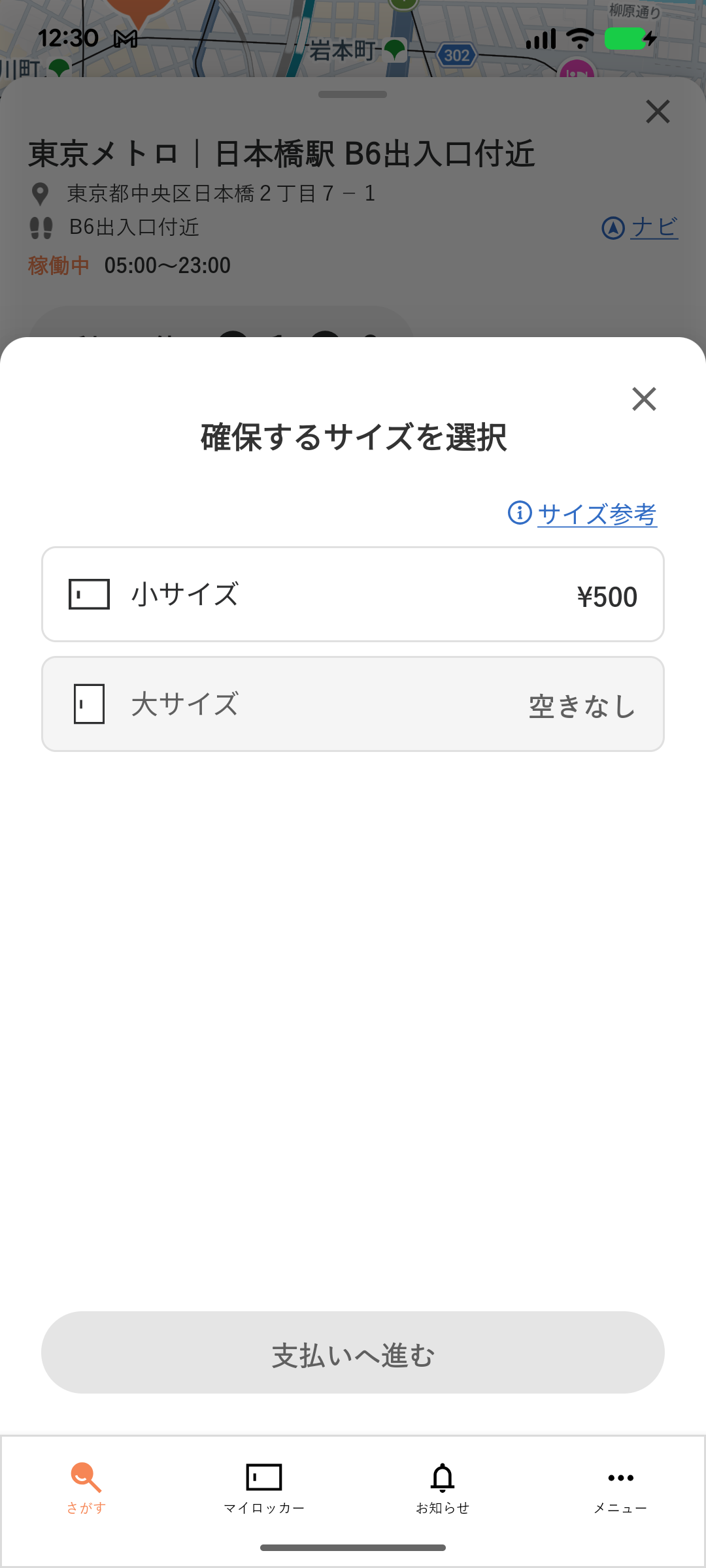Image resolution: width=706 pixels, height=1568 pixels.
Task: Tap the large locker icon in 大サイズ row
Action: pyautogui.click(x=89, y=704)
